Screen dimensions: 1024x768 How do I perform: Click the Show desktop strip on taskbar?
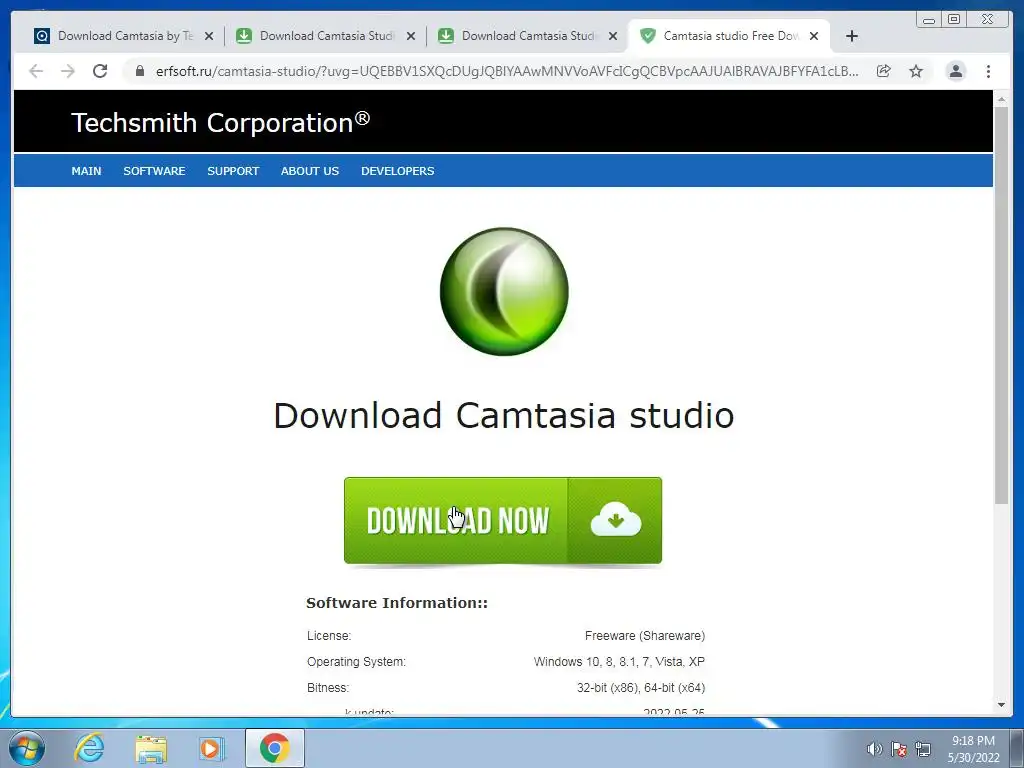tap(1017, 748)
